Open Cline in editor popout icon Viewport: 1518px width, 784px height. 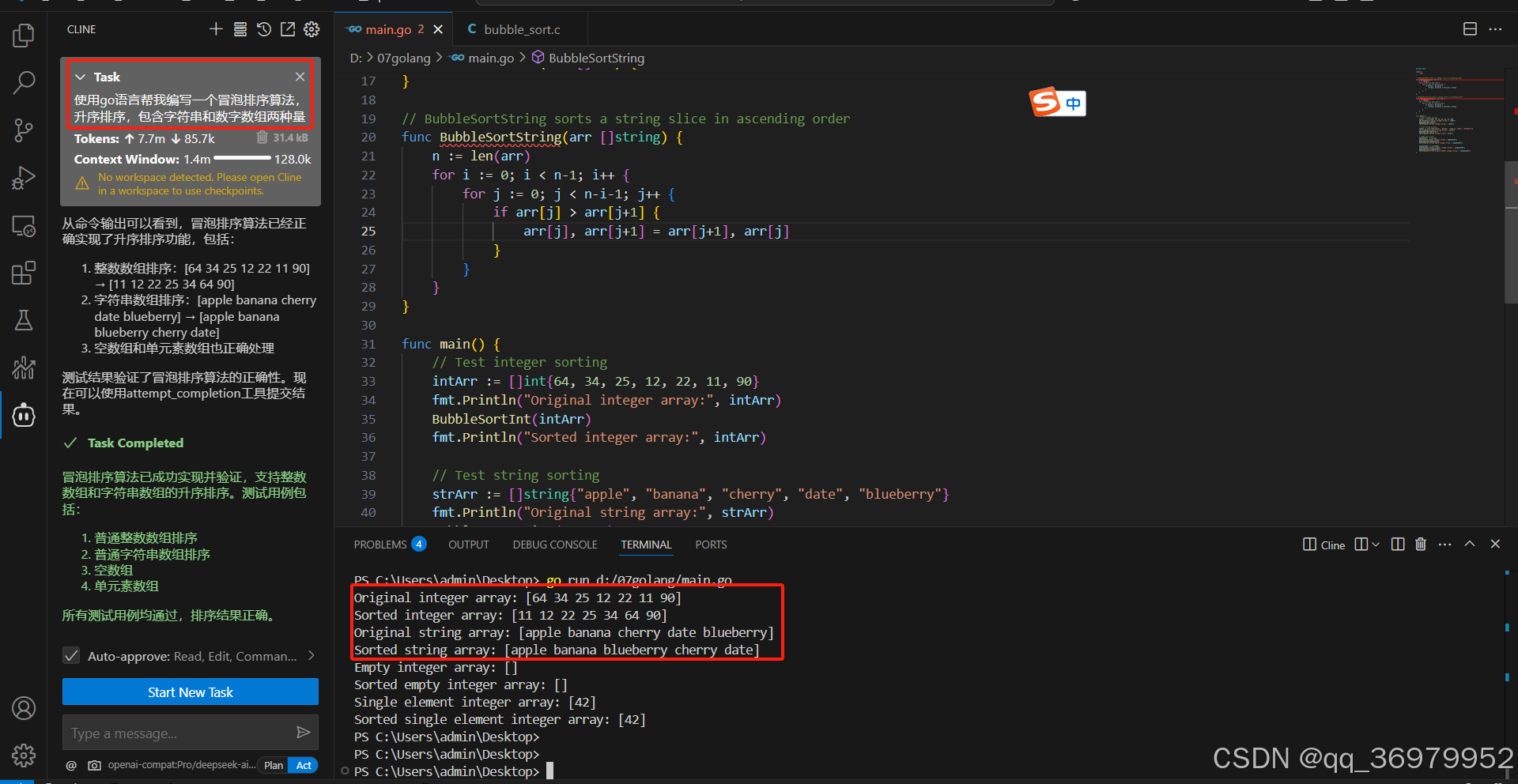point(288,29)
